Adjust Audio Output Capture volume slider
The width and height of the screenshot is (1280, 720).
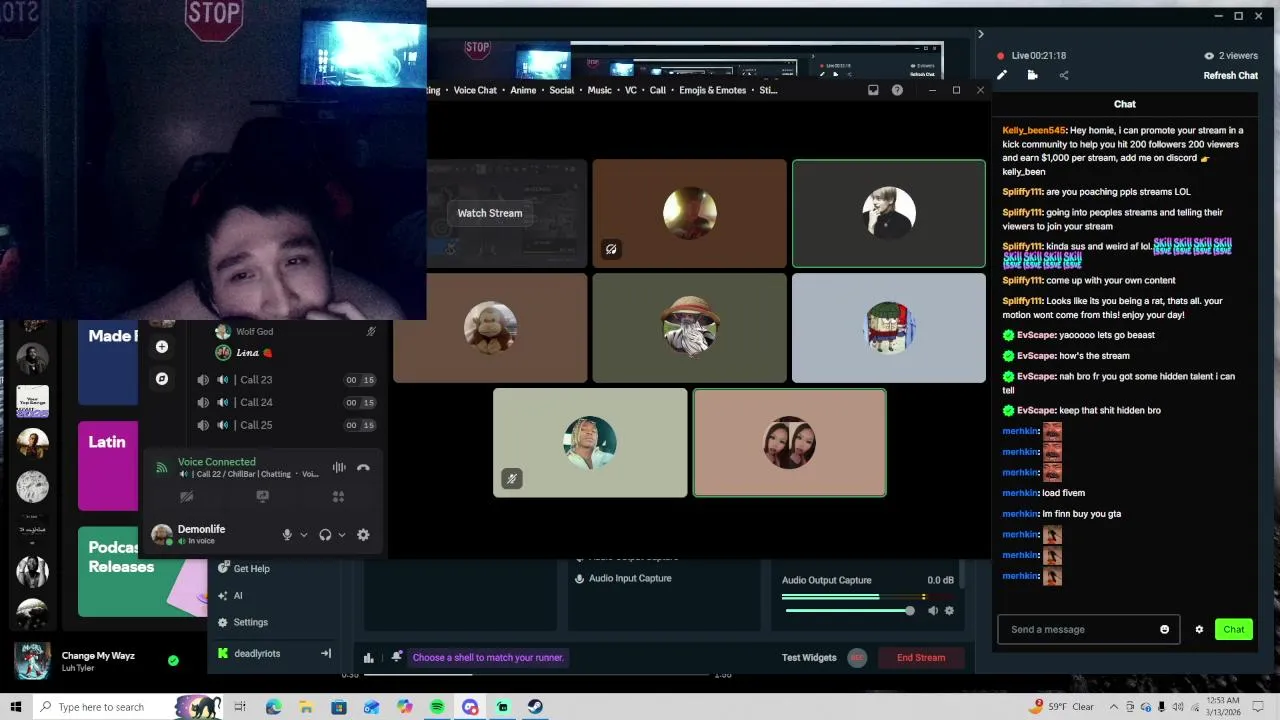[848, 611]
